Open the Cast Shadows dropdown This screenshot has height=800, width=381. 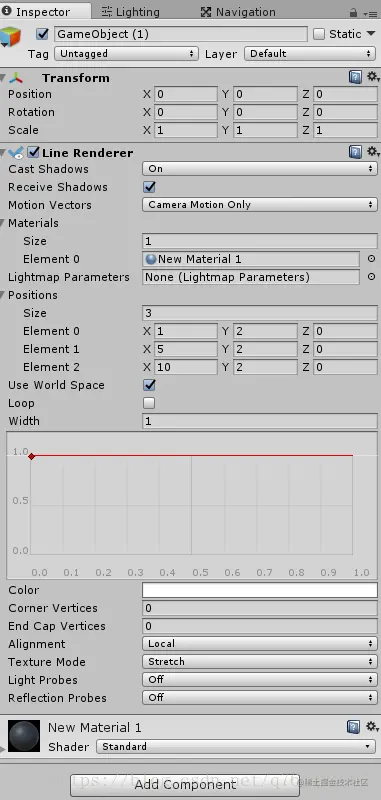(260, 169)
